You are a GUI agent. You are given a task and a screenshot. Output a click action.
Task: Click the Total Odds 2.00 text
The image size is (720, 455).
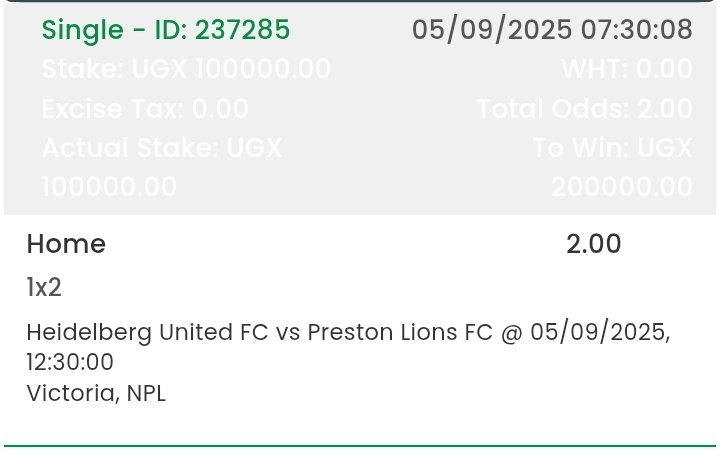pos(585,109)
